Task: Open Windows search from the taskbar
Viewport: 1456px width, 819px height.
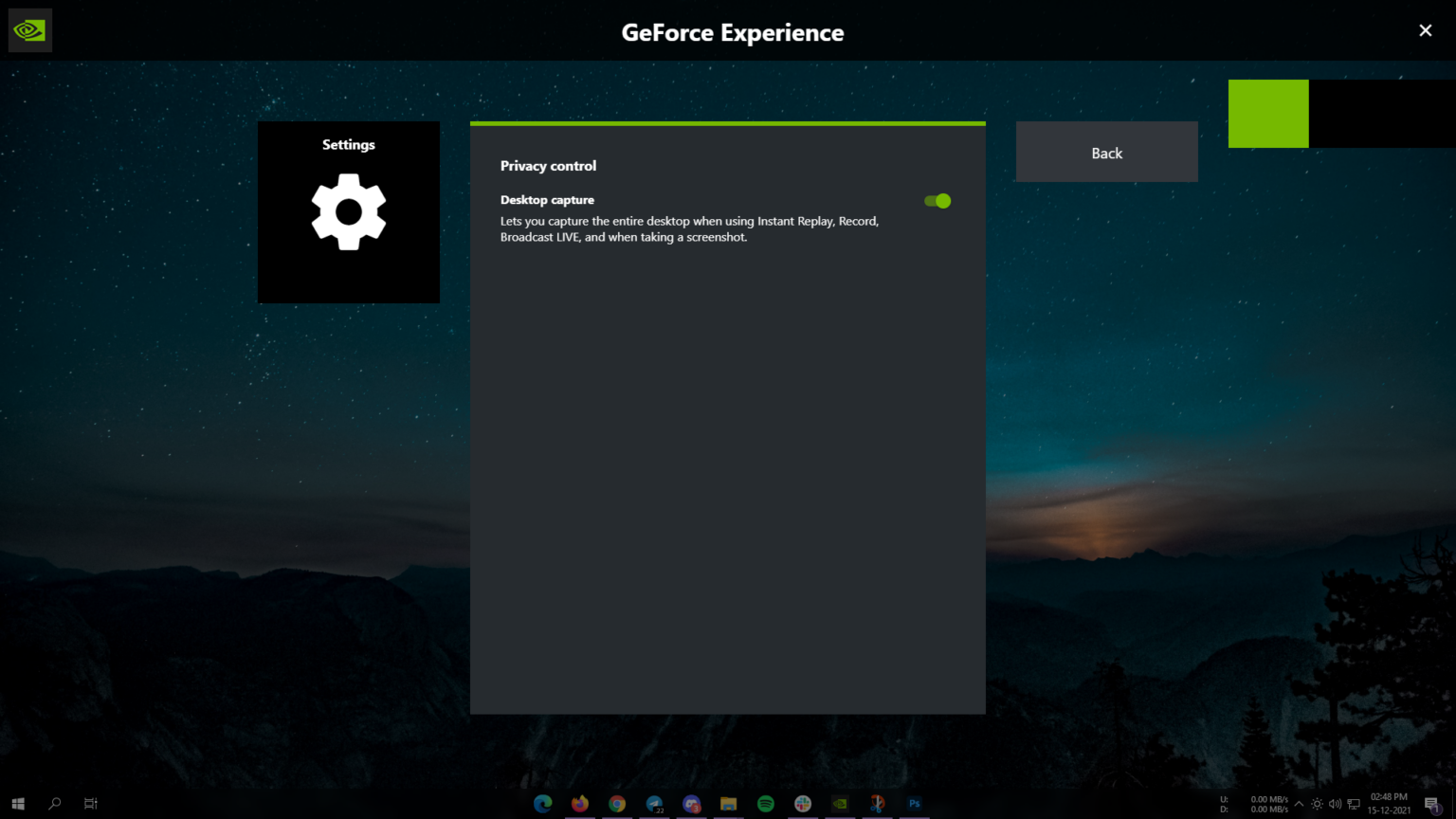Action: click(54, 803)
